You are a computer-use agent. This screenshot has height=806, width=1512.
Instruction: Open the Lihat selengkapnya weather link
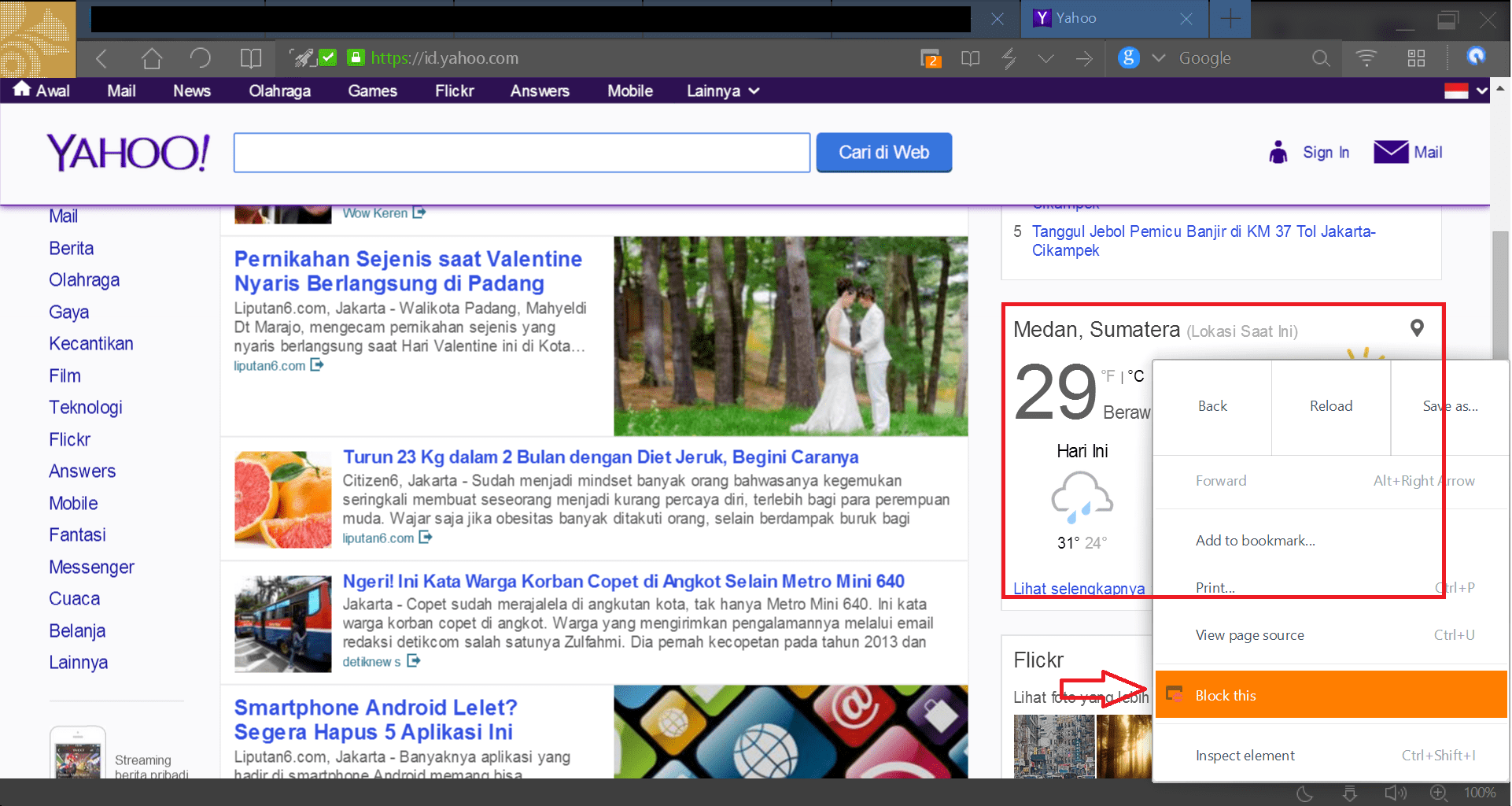(x=1079, y=588)
